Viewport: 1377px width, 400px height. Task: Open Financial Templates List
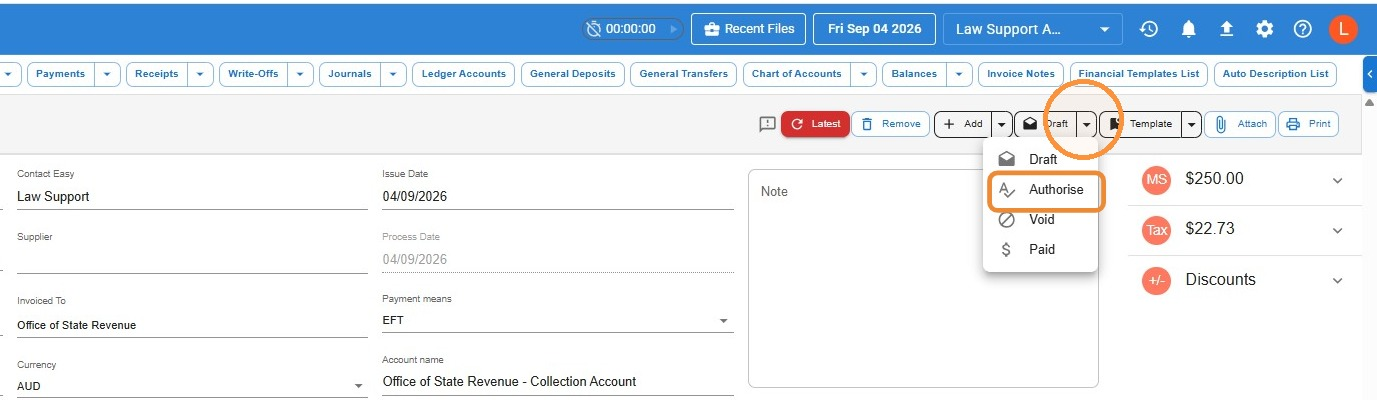(1138, 74)
